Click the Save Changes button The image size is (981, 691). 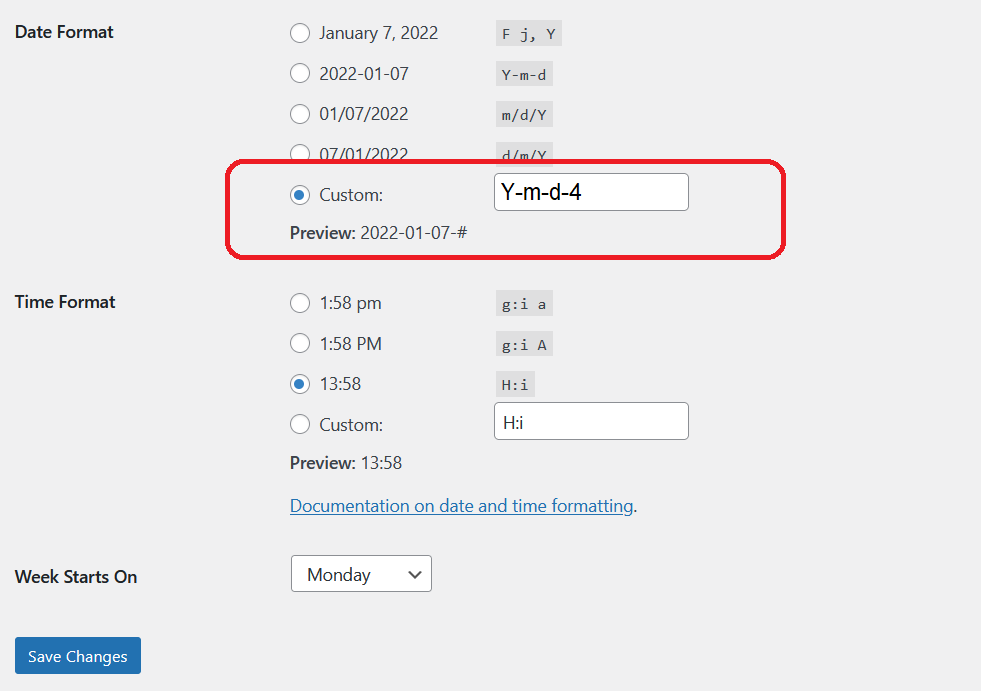77,656
